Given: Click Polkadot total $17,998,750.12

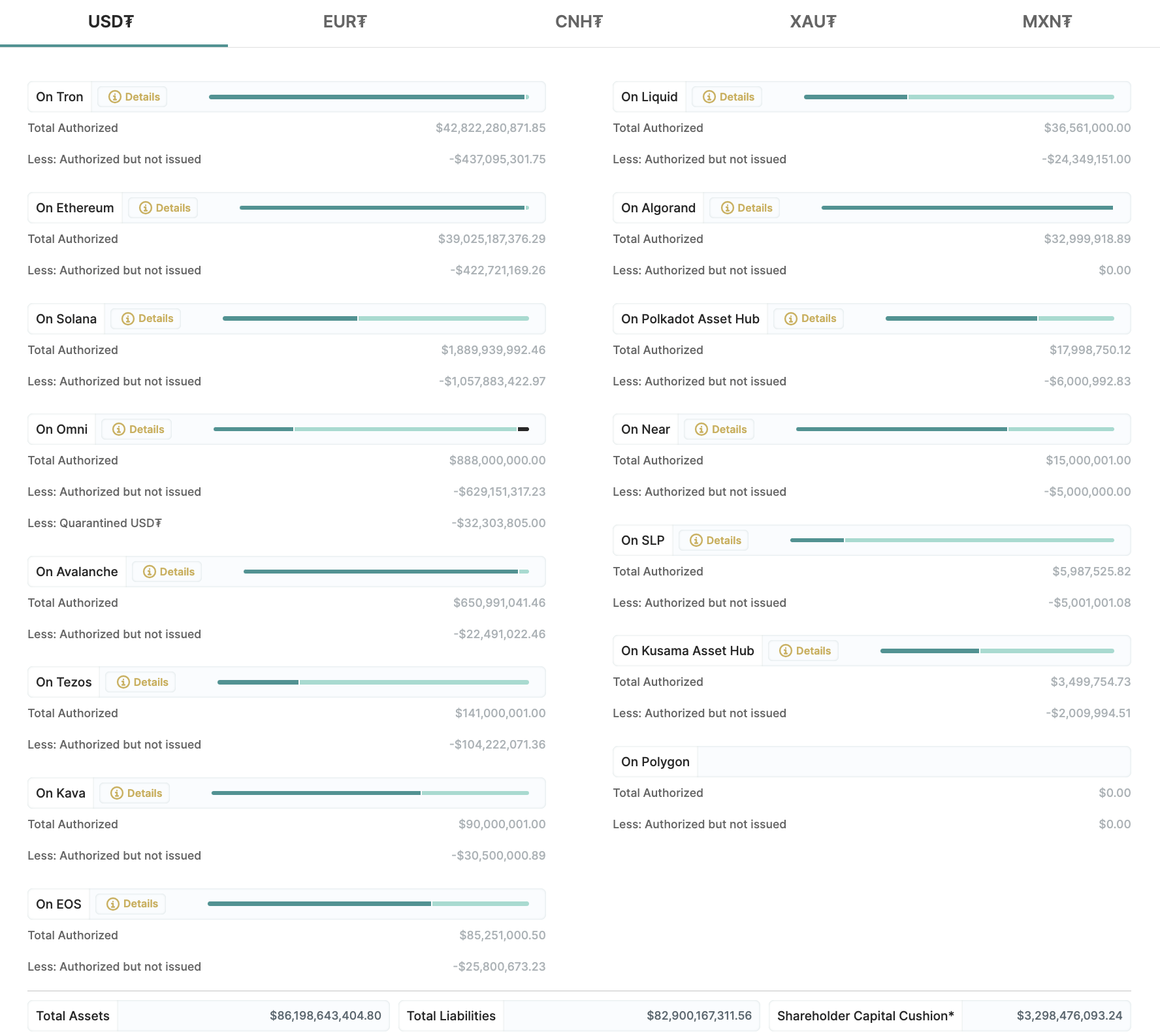Looking at the screenshot, I should click(x=1090, y=350).
